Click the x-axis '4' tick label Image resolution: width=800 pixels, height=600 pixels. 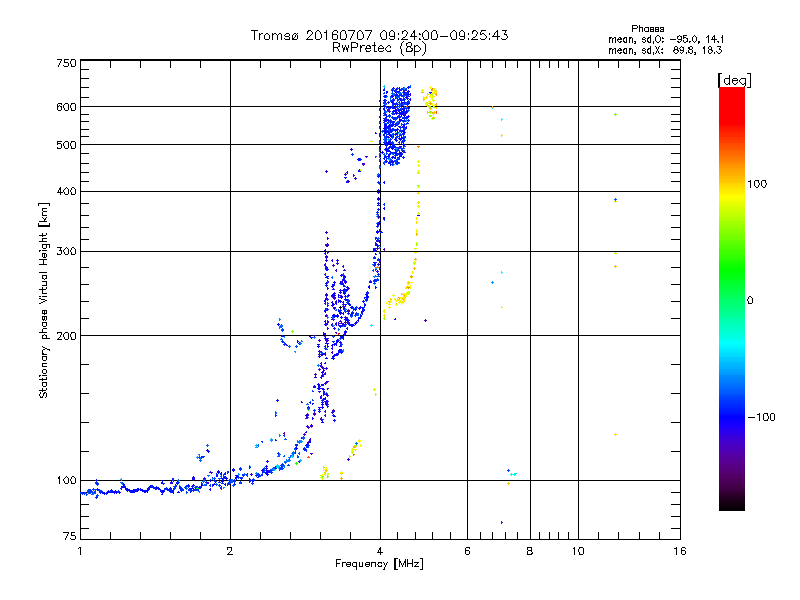(380, 551)
